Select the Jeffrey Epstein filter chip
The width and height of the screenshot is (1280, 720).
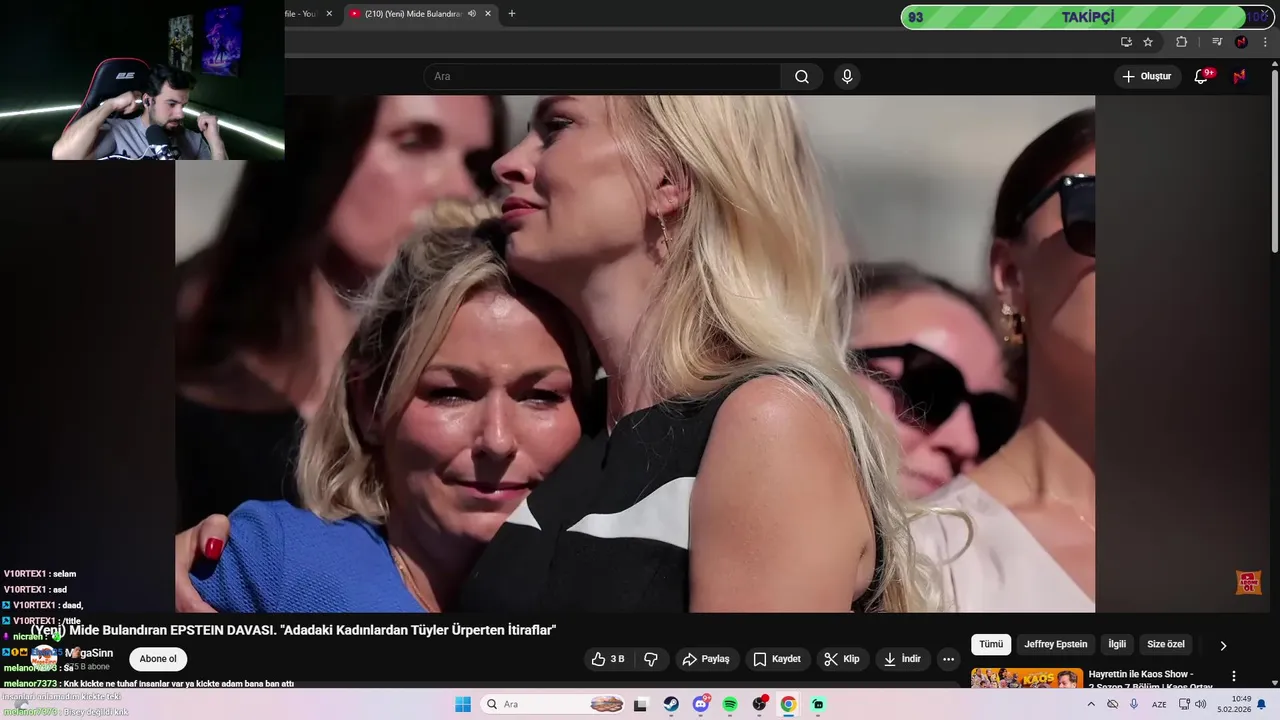pos(1055,645)
